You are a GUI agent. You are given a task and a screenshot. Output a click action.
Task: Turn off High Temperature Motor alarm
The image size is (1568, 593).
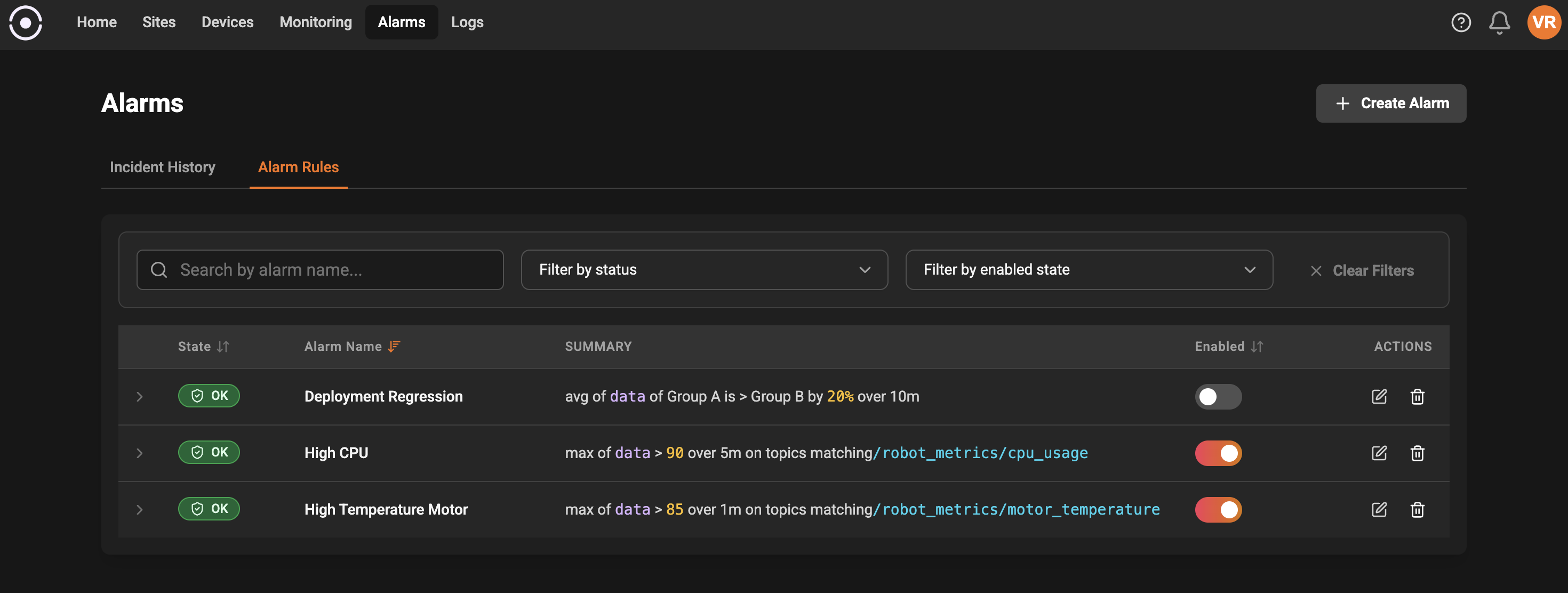coord(1218,510)
